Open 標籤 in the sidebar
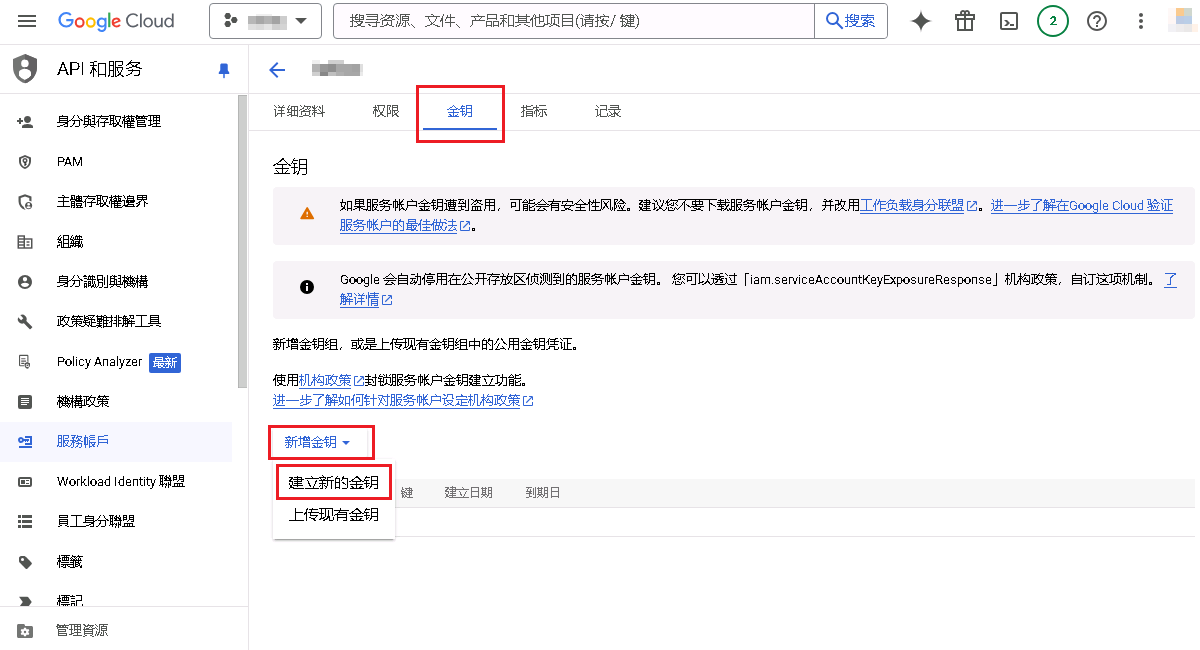The image size is (1200, 650). click(x=70, y=561)
